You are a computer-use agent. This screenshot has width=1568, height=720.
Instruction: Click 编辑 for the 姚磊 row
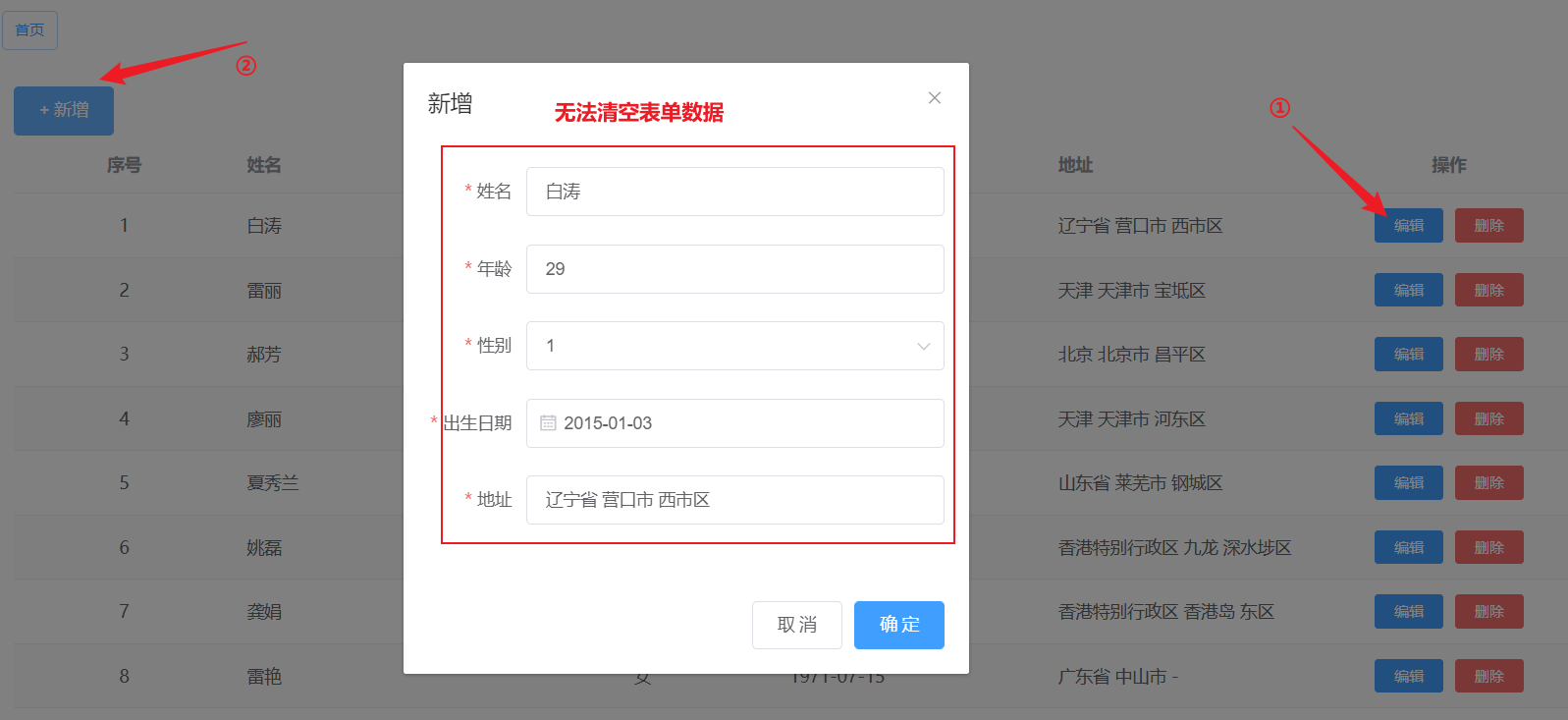coord(1409,548)
